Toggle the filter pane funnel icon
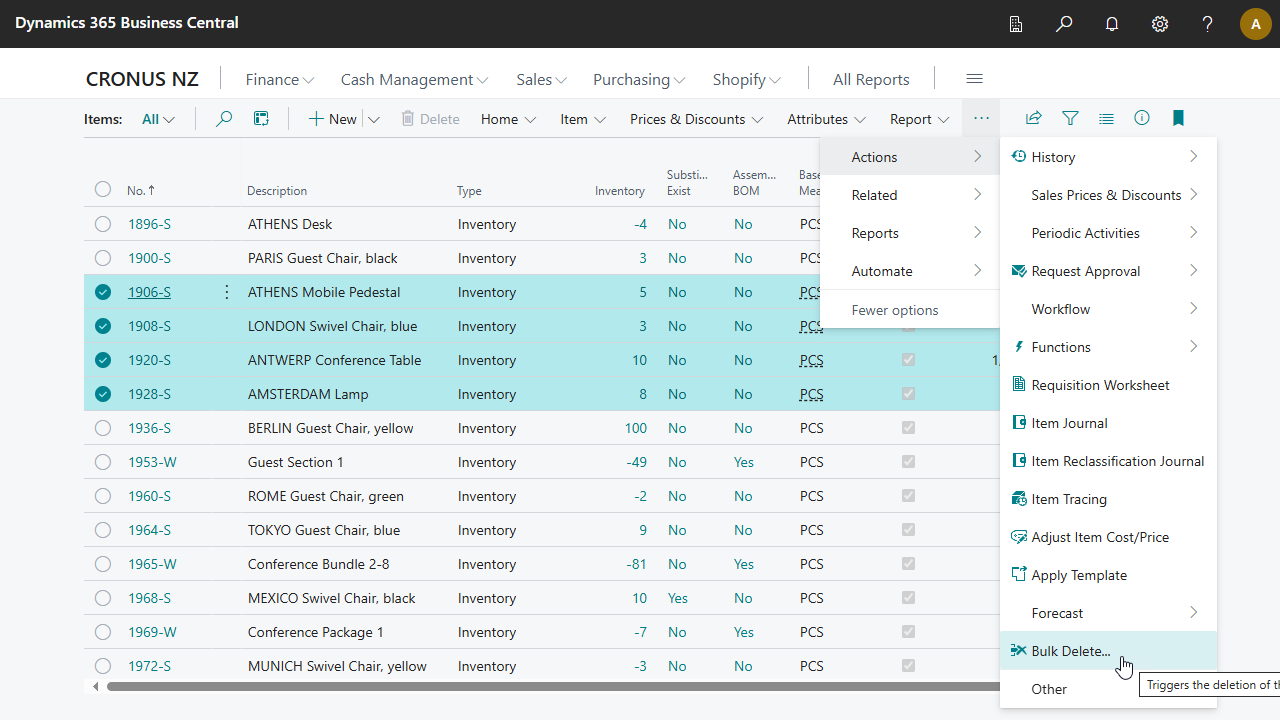This screenshot has height=720, width=1280. 1070,118
